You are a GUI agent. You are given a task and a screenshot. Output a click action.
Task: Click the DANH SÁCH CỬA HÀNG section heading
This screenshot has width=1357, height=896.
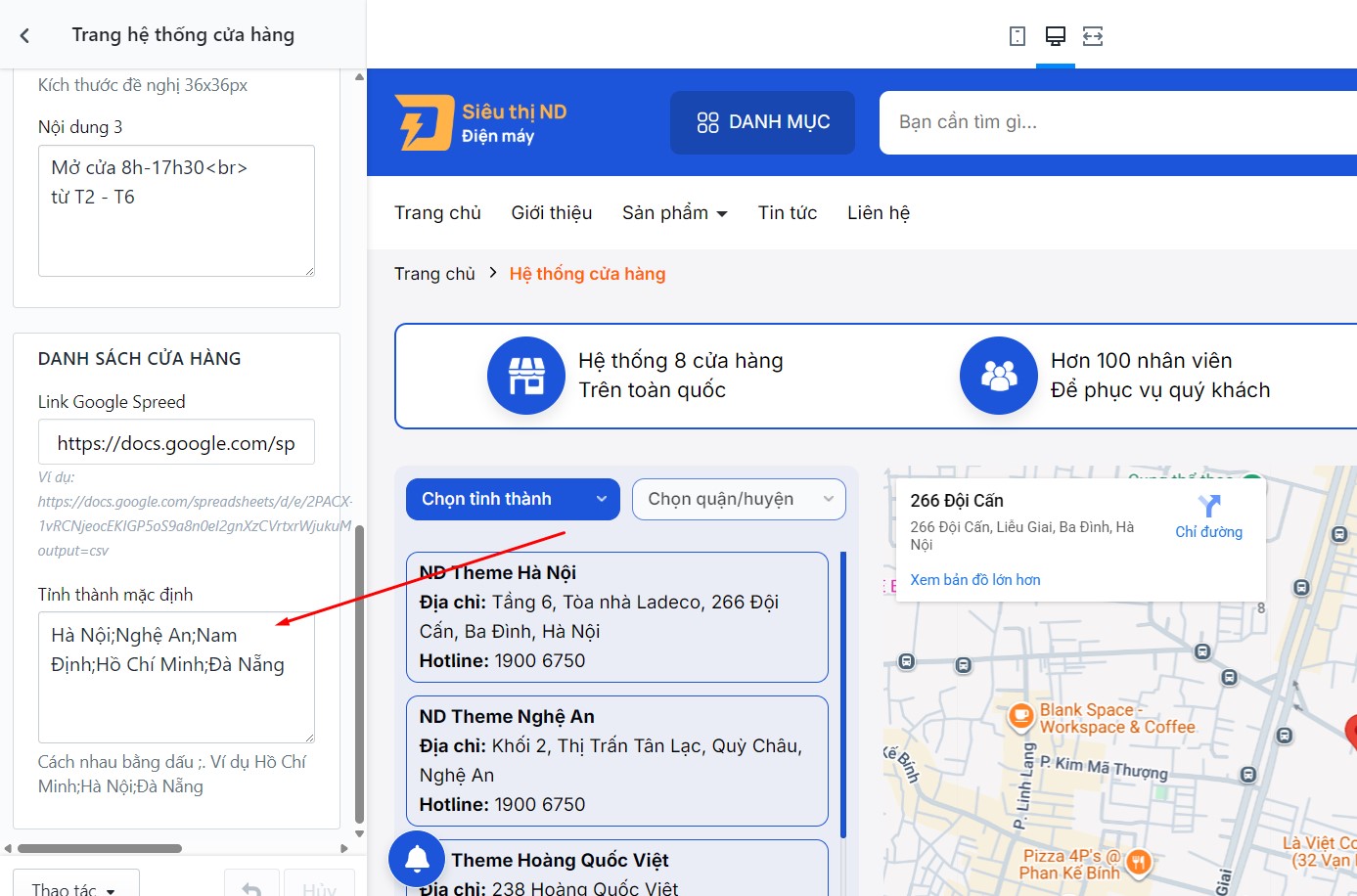(x=140, y=359)
